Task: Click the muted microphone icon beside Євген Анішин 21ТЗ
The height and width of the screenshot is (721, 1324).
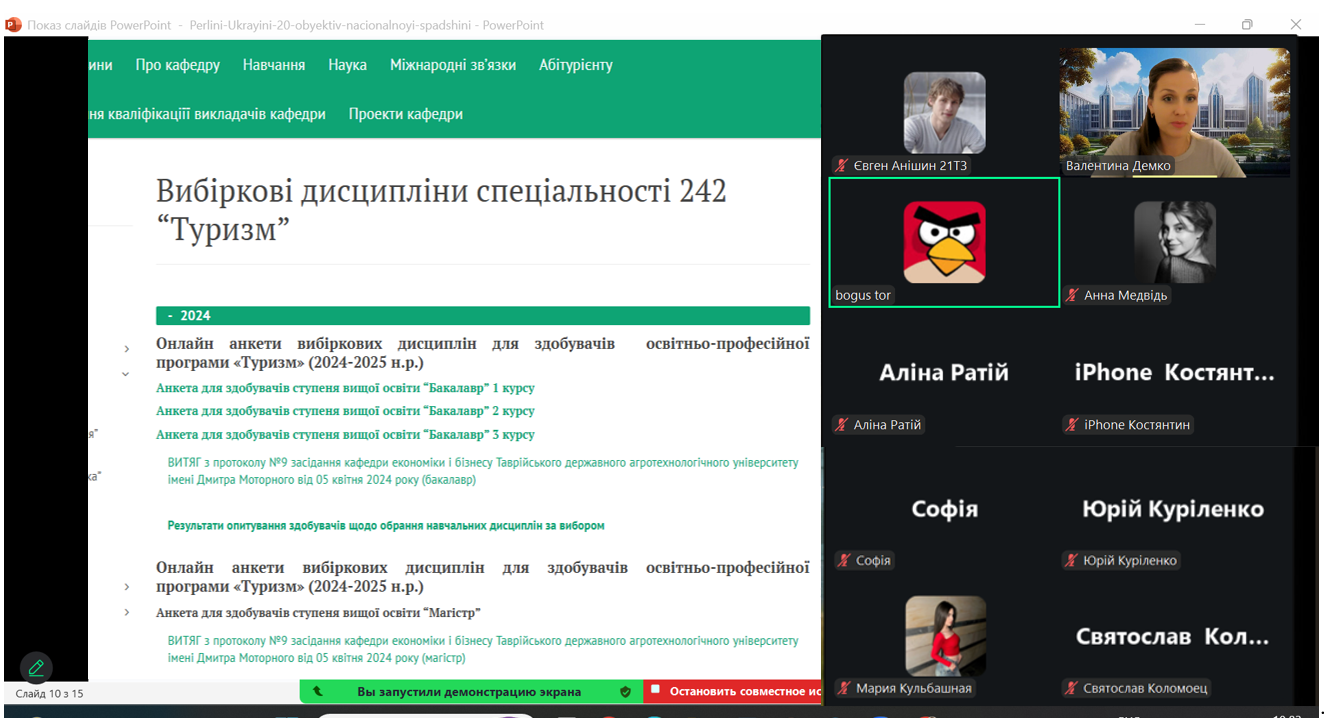Action: point(842,166)
